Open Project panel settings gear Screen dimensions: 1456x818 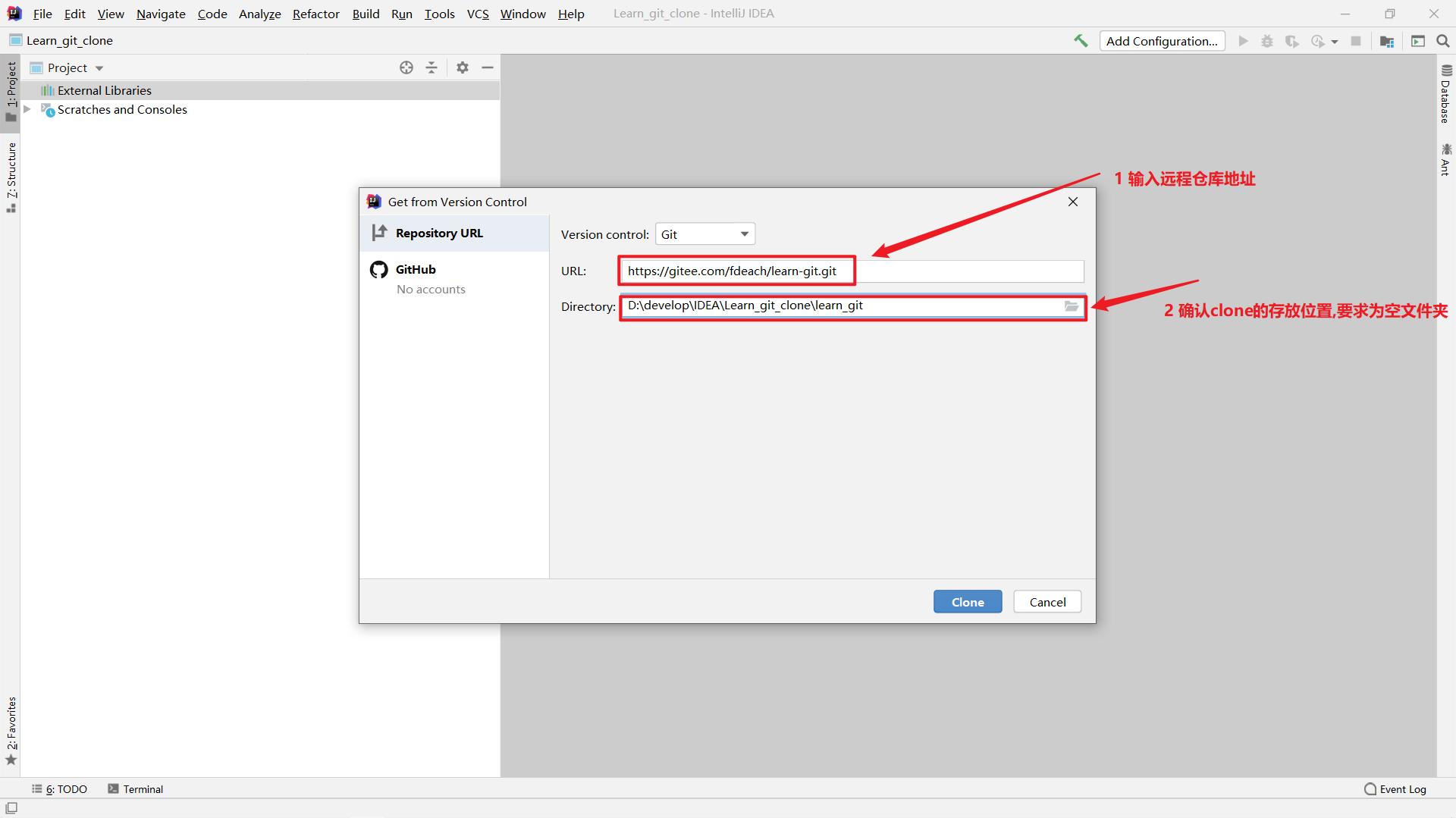point(463,67)
